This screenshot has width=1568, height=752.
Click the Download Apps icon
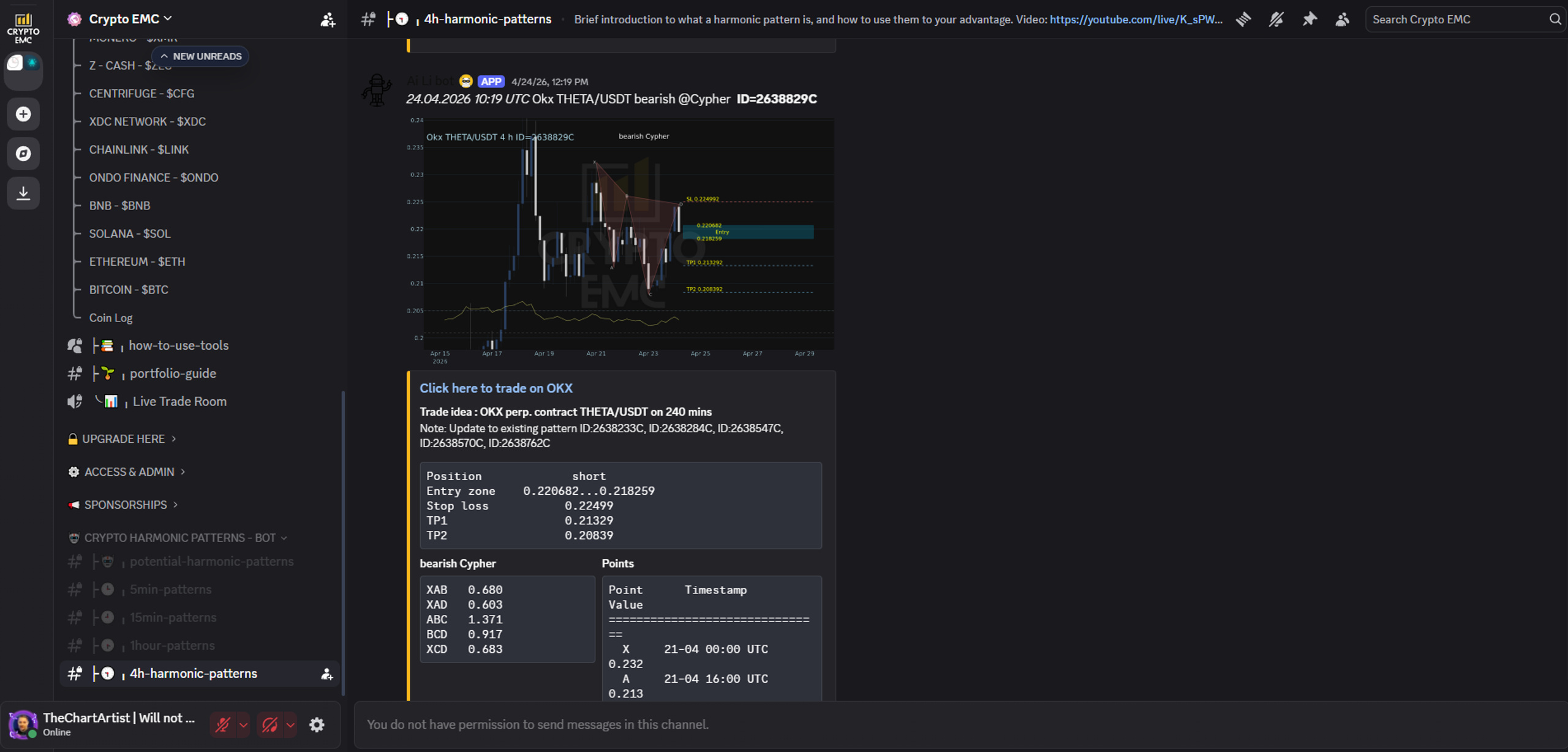pyautogui.click(x=23, y=193)
